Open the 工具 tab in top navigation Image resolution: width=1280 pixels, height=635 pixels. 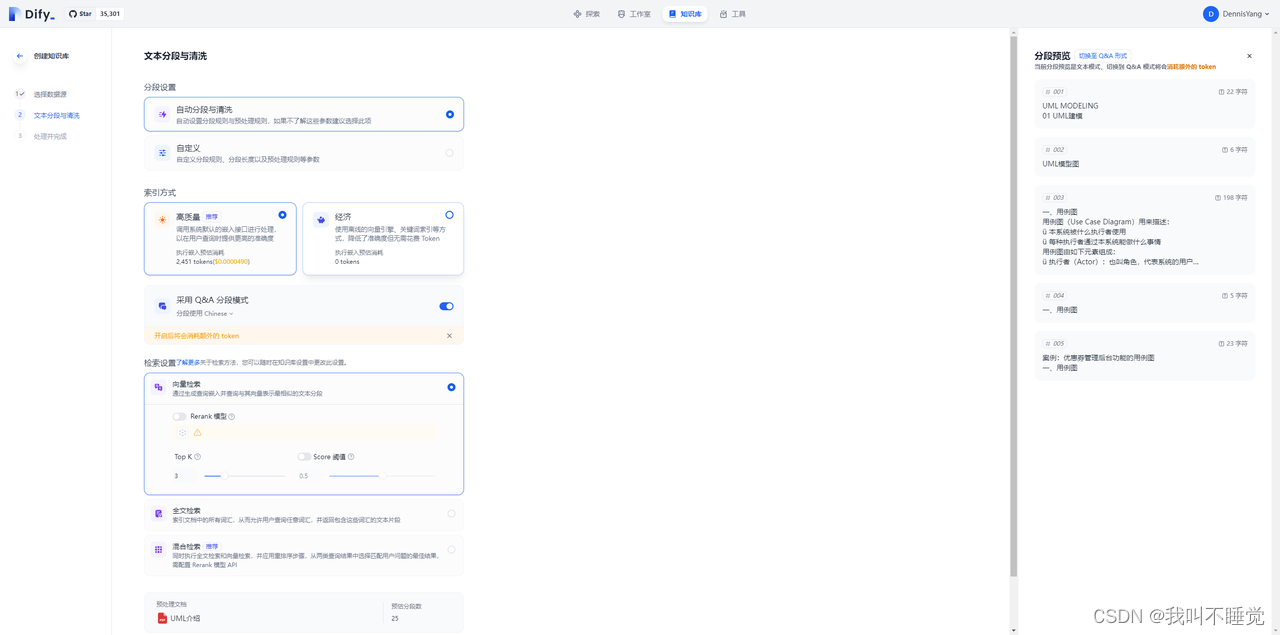[733, 14]
